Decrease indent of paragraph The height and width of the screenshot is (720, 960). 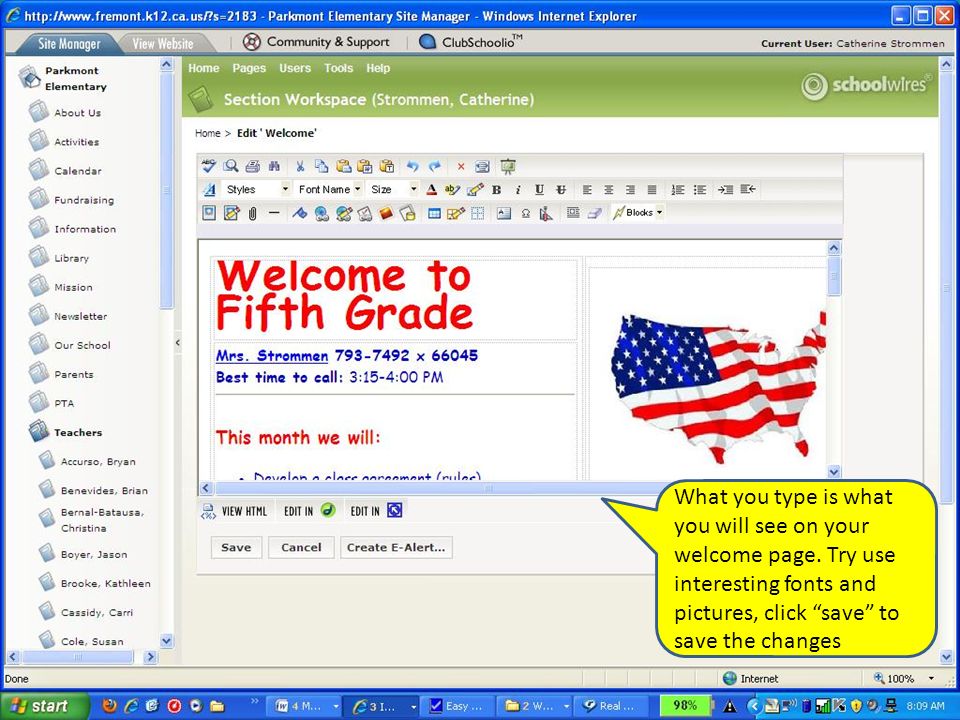tap(748, 189)
